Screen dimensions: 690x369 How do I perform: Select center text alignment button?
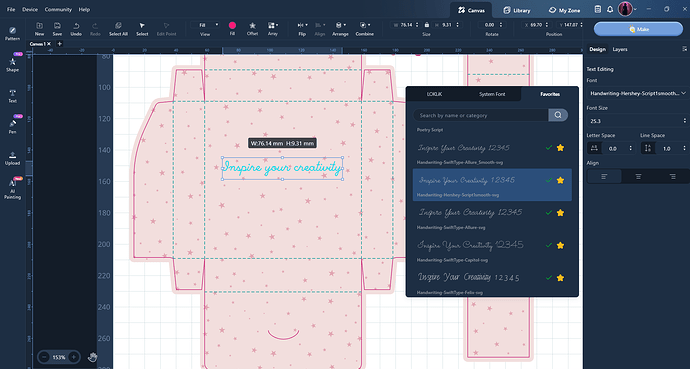(x=638, y=176)
